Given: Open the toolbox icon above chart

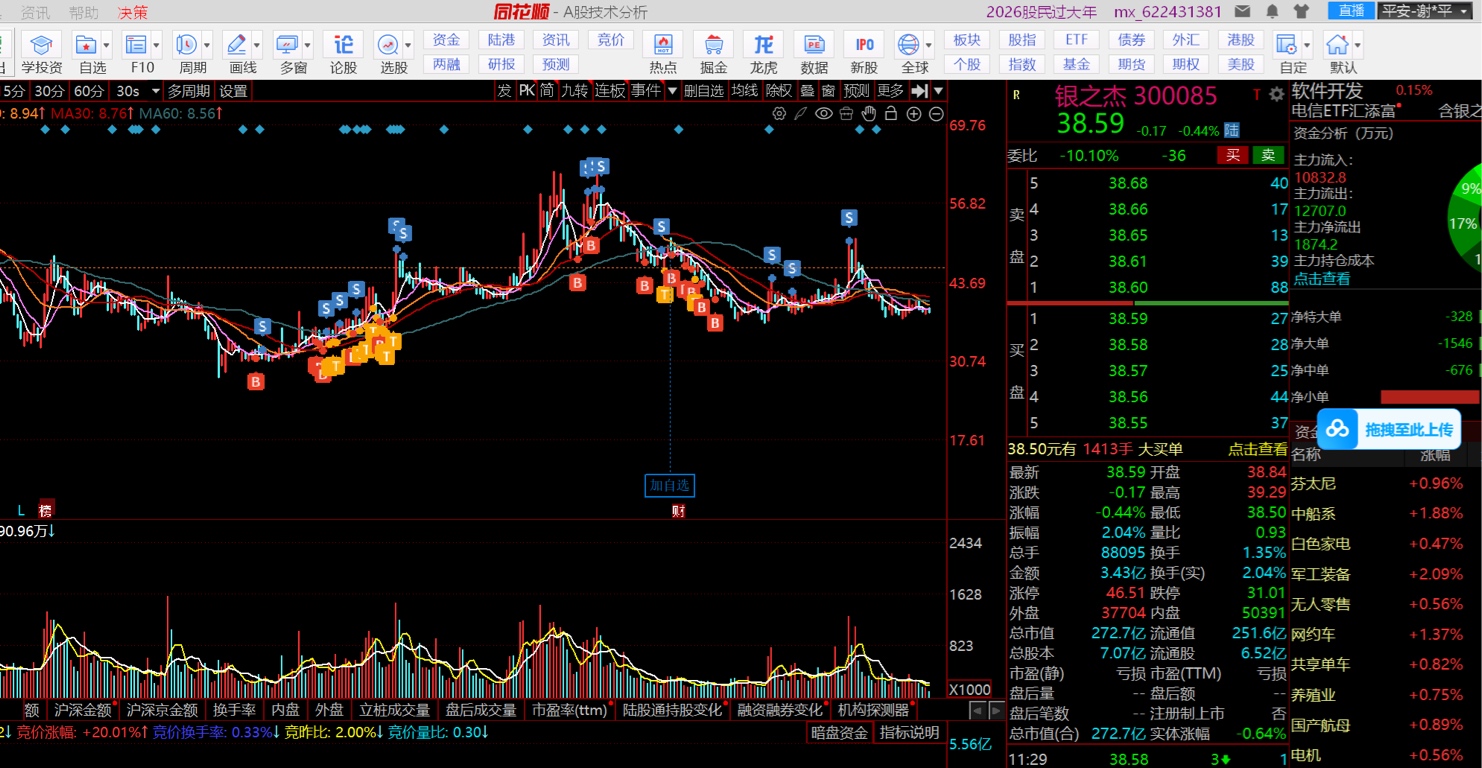Looking at the screenshot, I should pyautogui.click(x=846, y=114).
